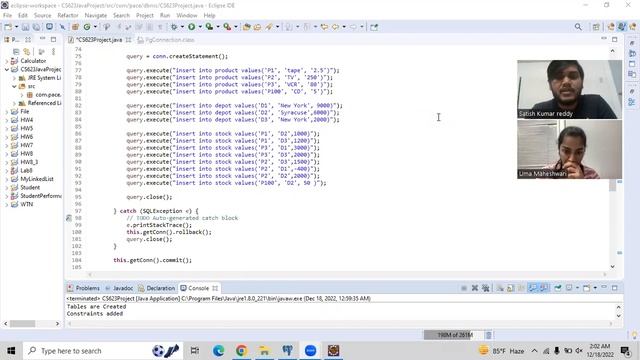Screen dimensions: 640x360
Task: Click the Coverage run icon
Action: click(209, 27)
